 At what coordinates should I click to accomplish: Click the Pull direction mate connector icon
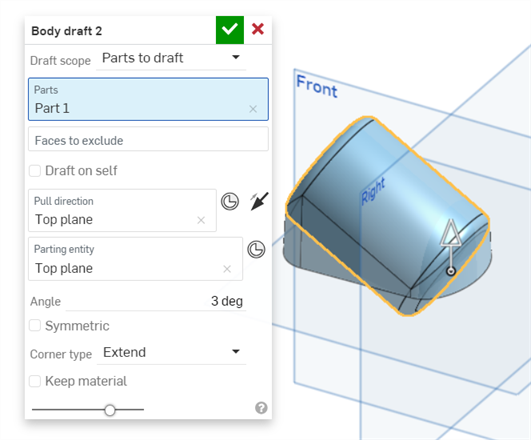coord(230,202)
